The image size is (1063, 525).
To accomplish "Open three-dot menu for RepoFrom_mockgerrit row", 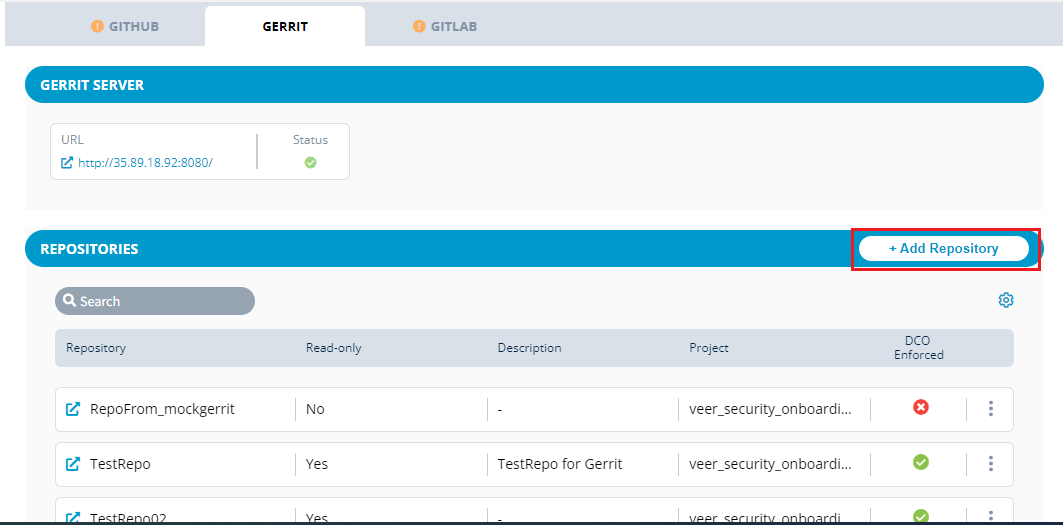I will point(990,408).
